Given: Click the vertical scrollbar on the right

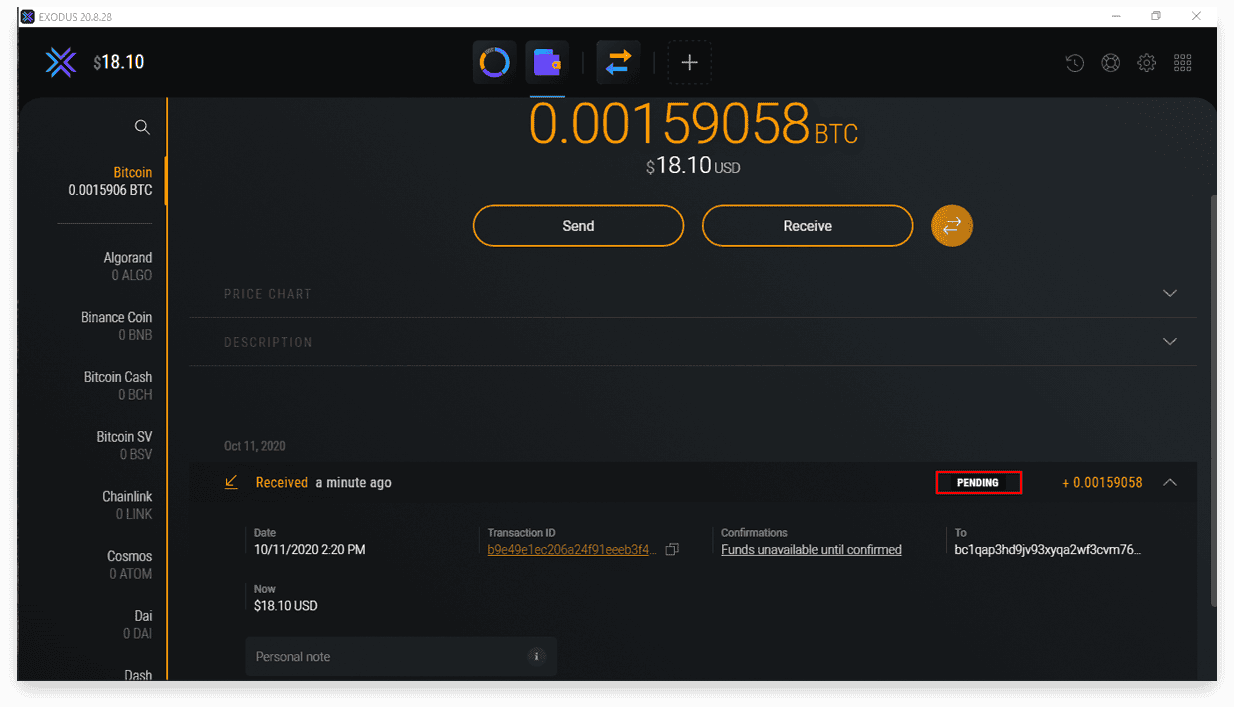Looking at the screenshot, I should click(1213, 400).
